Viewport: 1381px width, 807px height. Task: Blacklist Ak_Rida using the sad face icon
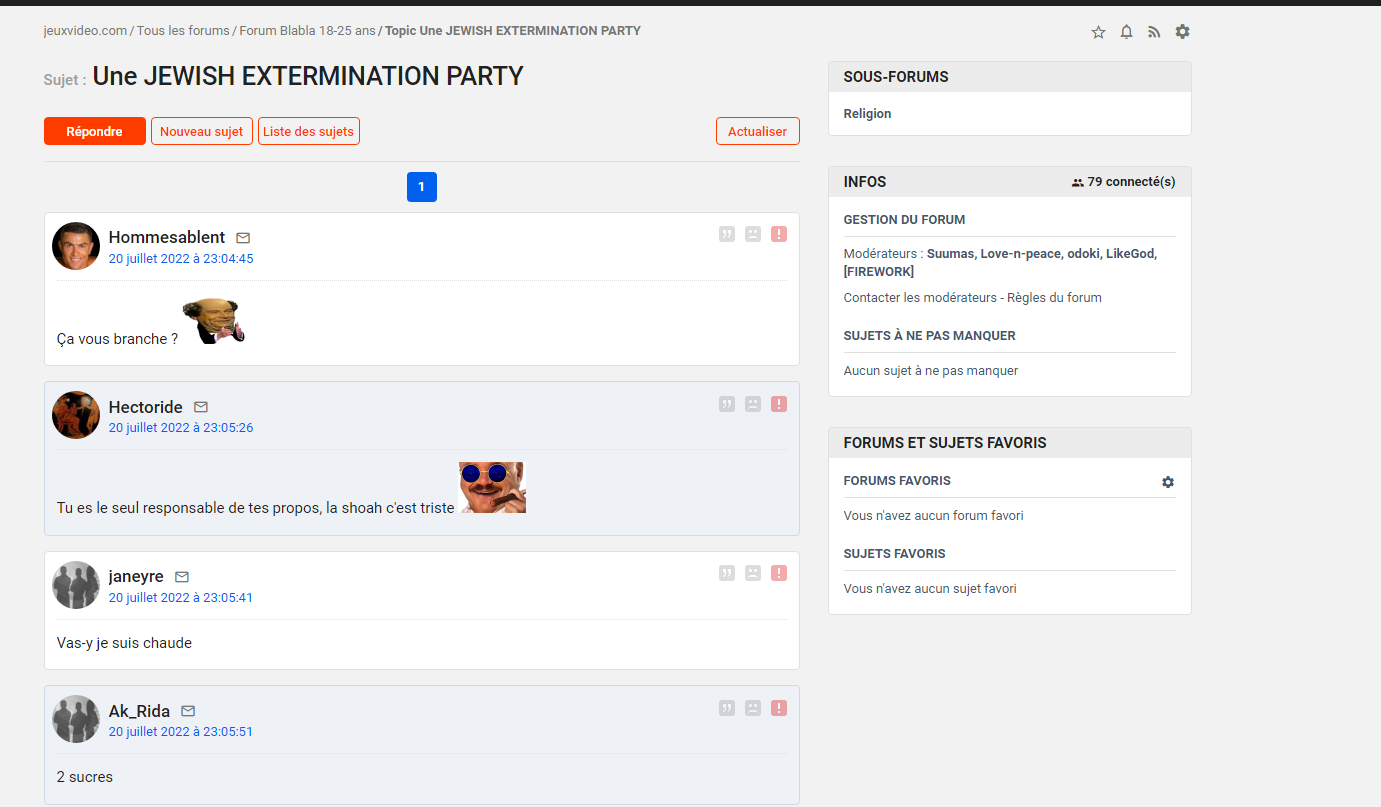(x=753, y=708)
